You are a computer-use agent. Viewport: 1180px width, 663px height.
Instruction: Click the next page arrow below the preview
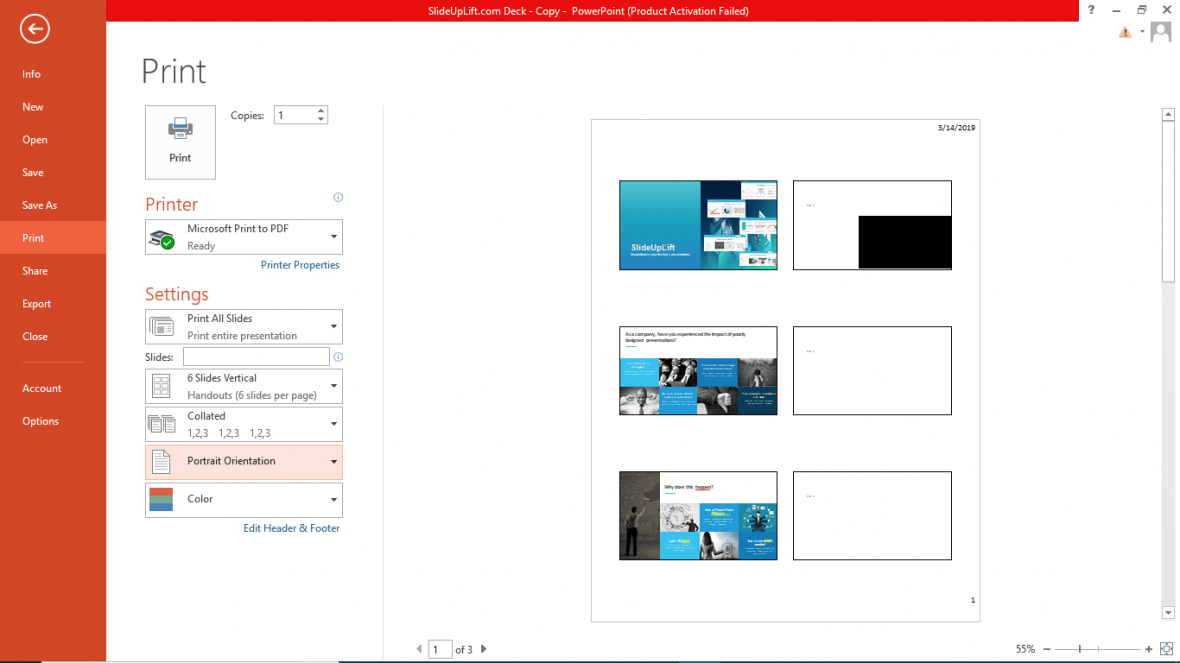coord(483,648)
